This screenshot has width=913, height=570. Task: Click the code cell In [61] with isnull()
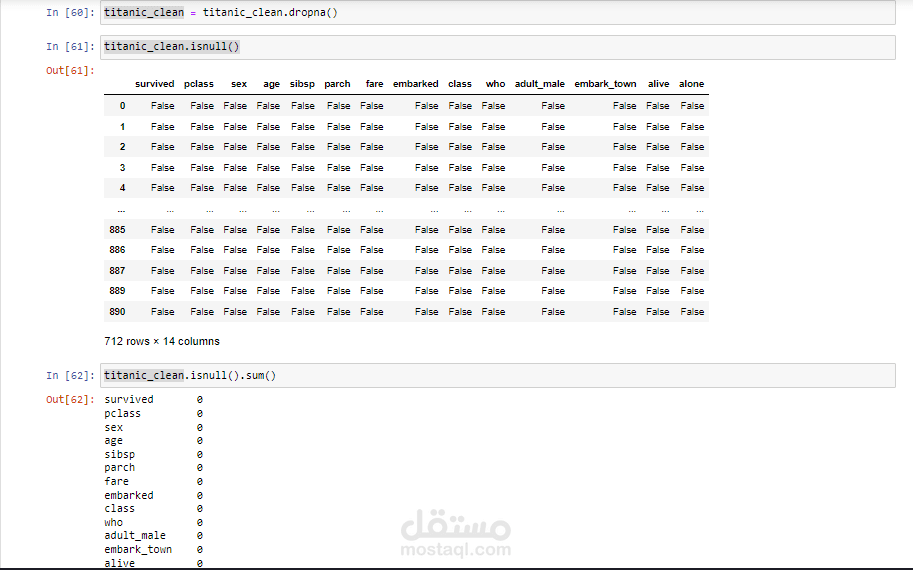coord(498,47)
